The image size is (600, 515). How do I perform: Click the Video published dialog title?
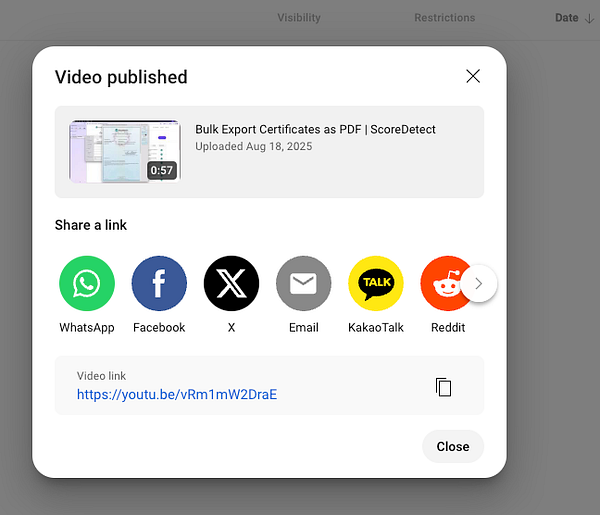click(121, 77)
